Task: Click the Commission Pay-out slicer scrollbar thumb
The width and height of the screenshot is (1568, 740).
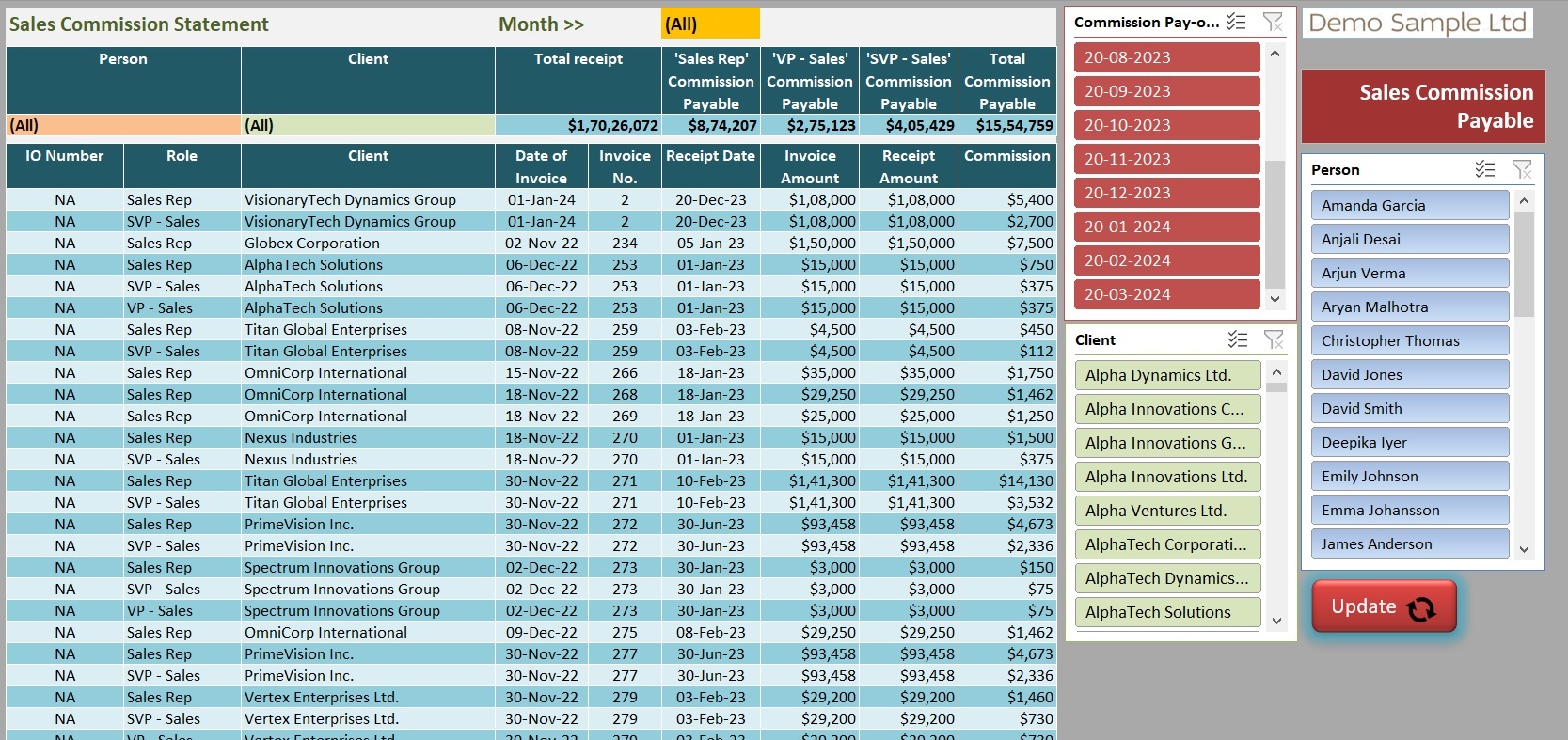Action: tap(1275, 224)
